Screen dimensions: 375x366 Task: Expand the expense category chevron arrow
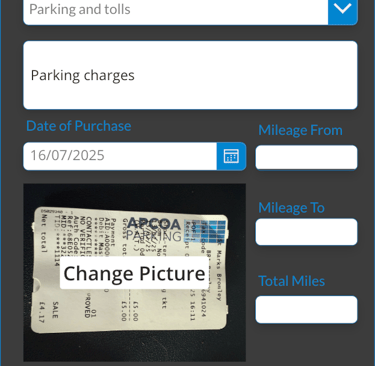(x=343, y=9)
